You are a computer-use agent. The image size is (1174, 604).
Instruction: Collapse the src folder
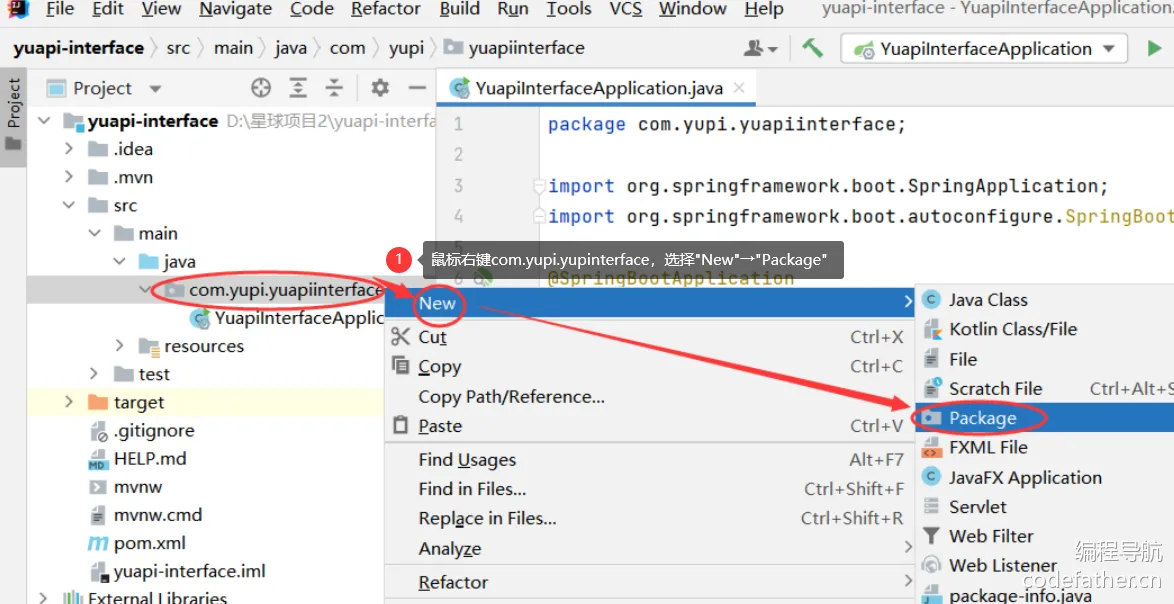(x=69, y=205)
